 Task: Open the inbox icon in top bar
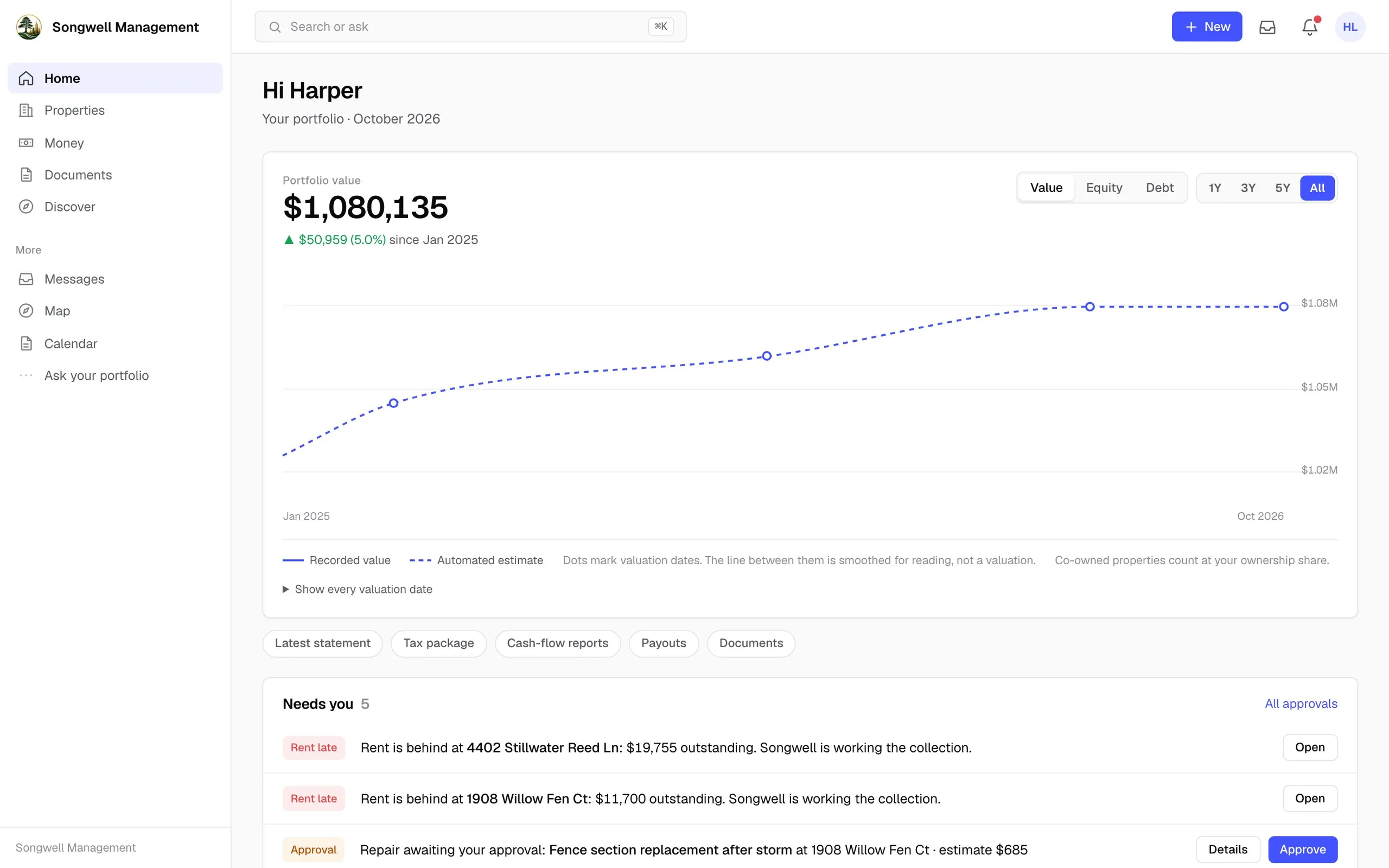[1267, 27]
